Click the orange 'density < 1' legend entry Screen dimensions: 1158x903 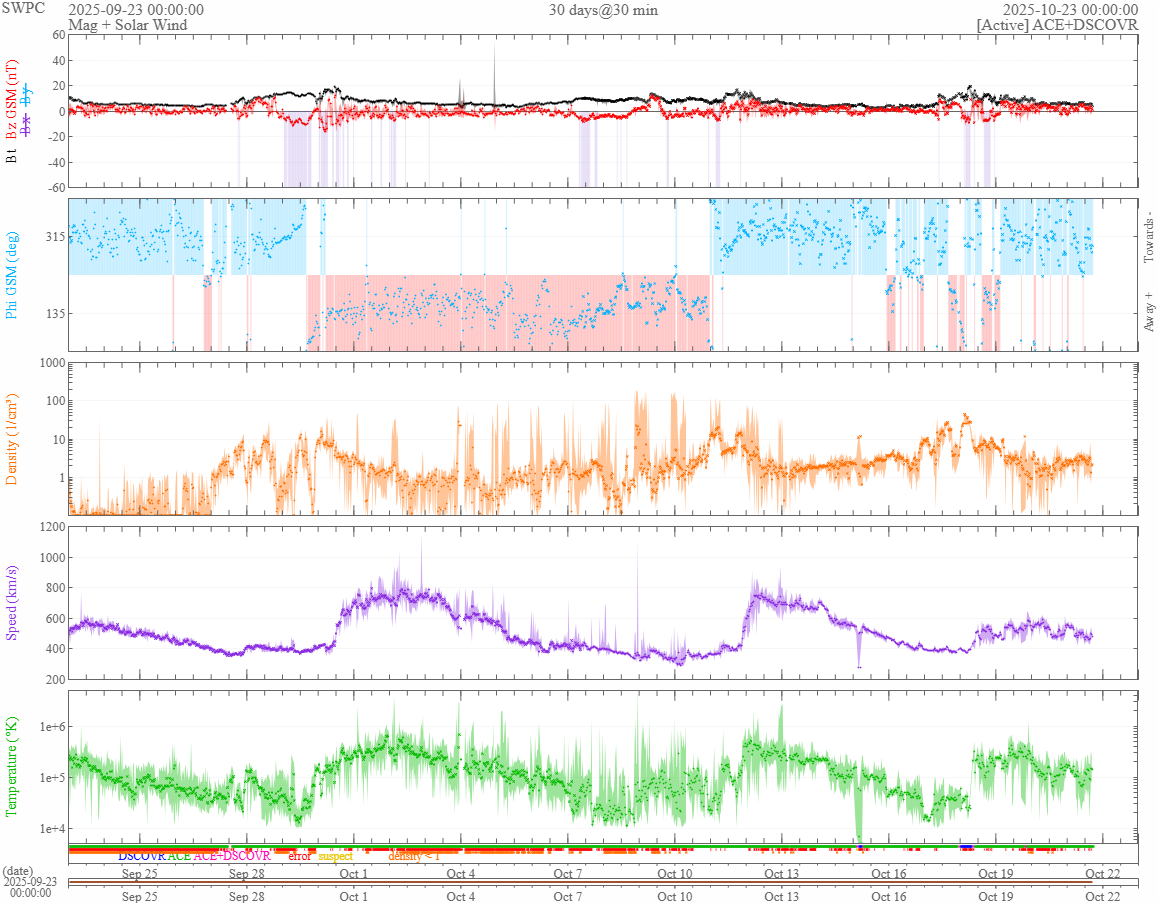(414, 856)
